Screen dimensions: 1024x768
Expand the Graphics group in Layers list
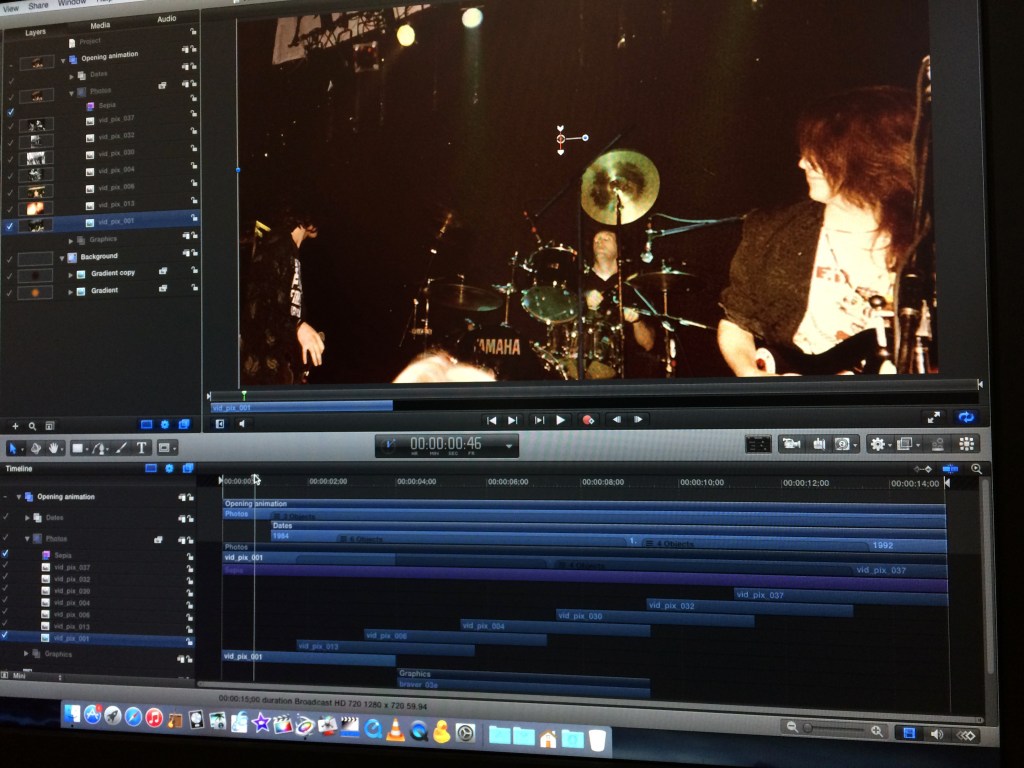(71, 240)
